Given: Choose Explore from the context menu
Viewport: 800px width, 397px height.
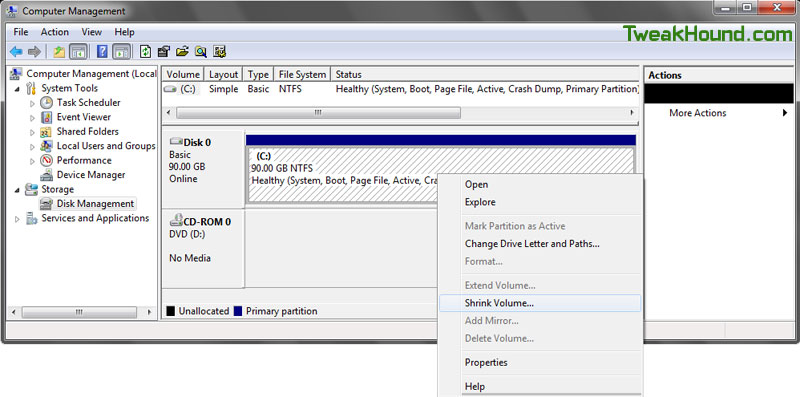Looking at the screenshot, I should pos(540,202).
